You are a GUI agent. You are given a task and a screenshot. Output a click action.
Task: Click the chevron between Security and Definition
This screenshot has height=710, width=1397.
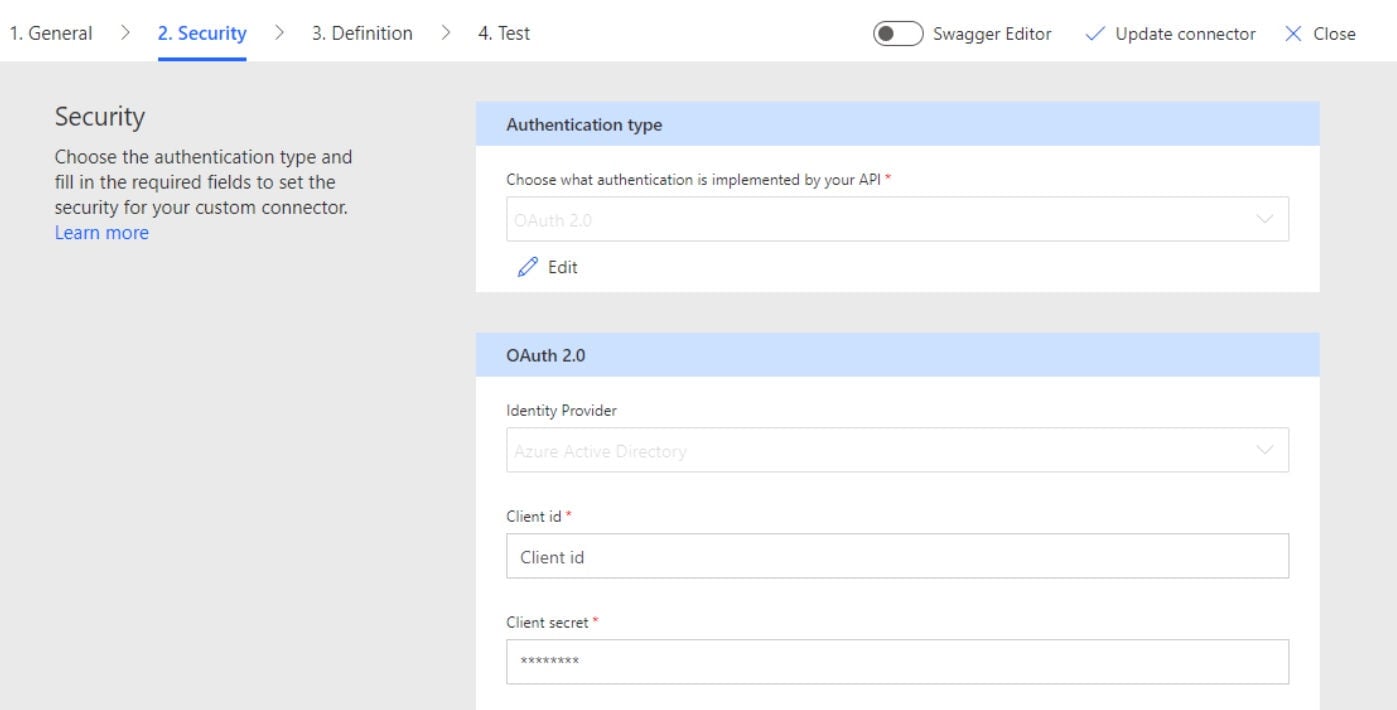click(279, 33)
